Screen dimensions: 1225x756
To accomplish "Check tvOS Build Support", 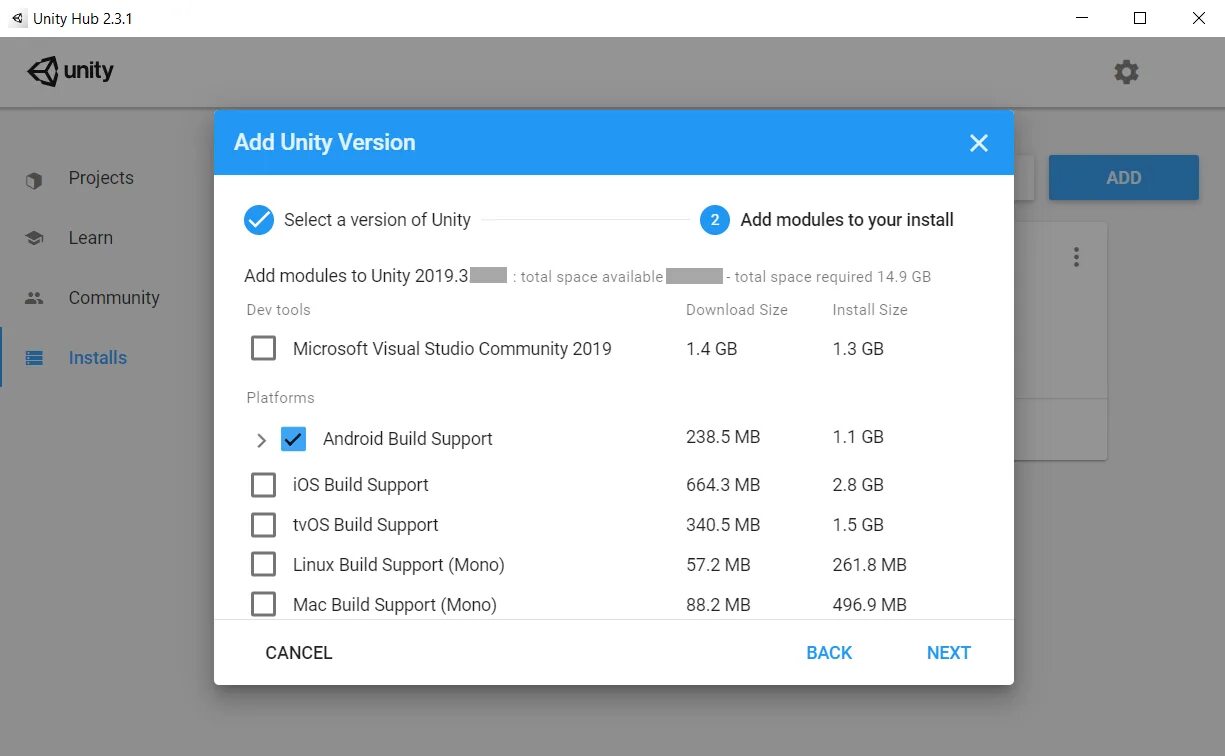I will click(x=263, y=525).
